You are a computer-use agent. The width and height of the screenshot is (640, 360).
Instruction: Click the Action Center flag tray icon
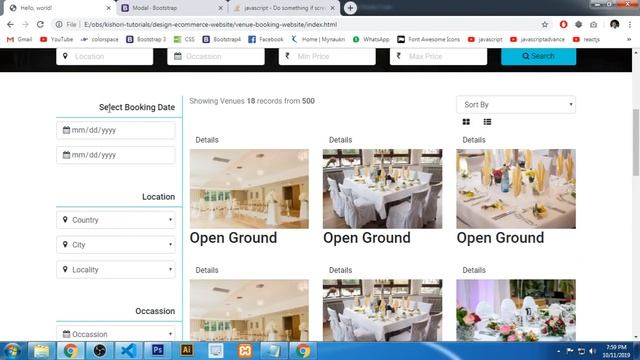pyautogui.click(x=570, y=351)
